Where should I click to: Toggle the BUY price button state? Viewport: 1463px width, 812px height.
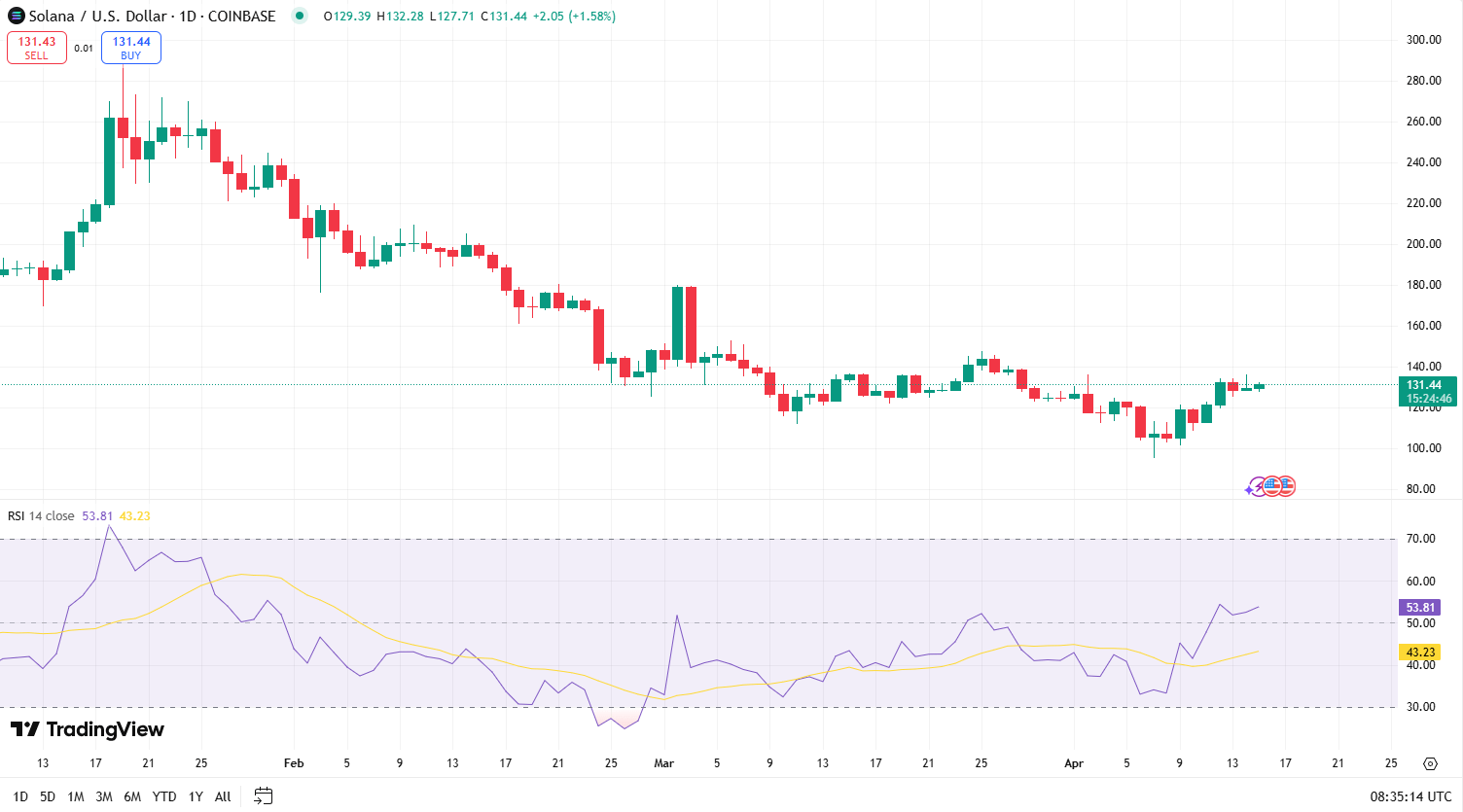click(130, 47)
